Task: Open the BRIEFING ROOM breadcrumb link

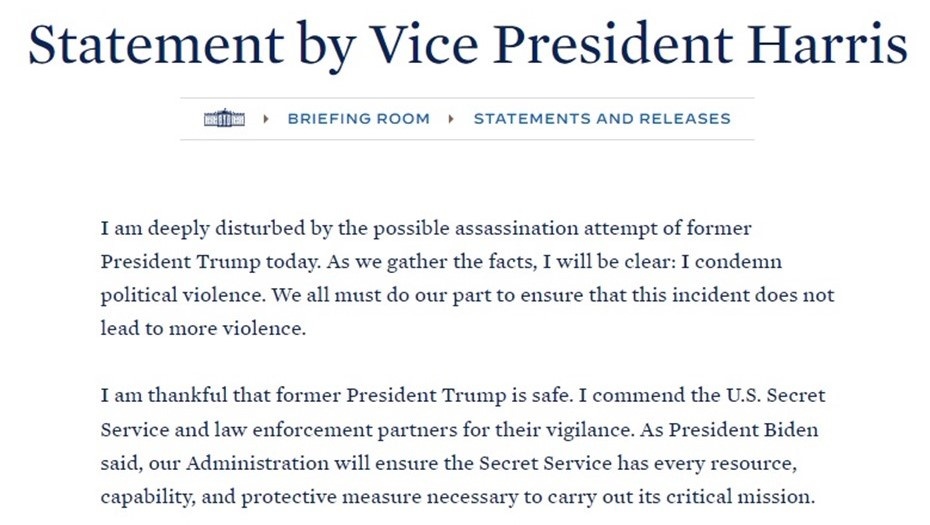Action: click(358, 119)
